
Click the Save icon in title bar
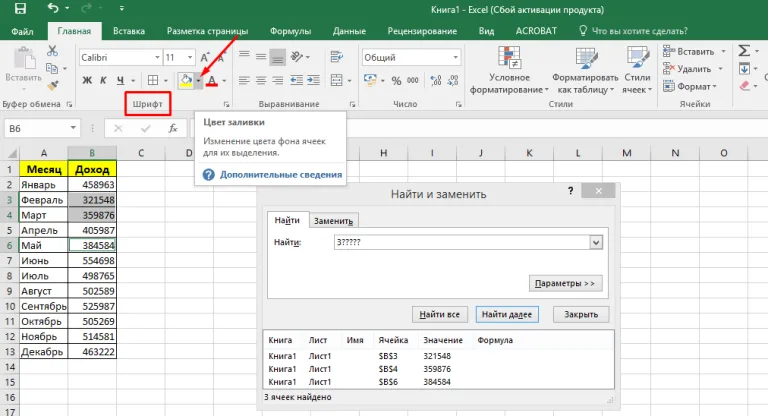(20, 8)
